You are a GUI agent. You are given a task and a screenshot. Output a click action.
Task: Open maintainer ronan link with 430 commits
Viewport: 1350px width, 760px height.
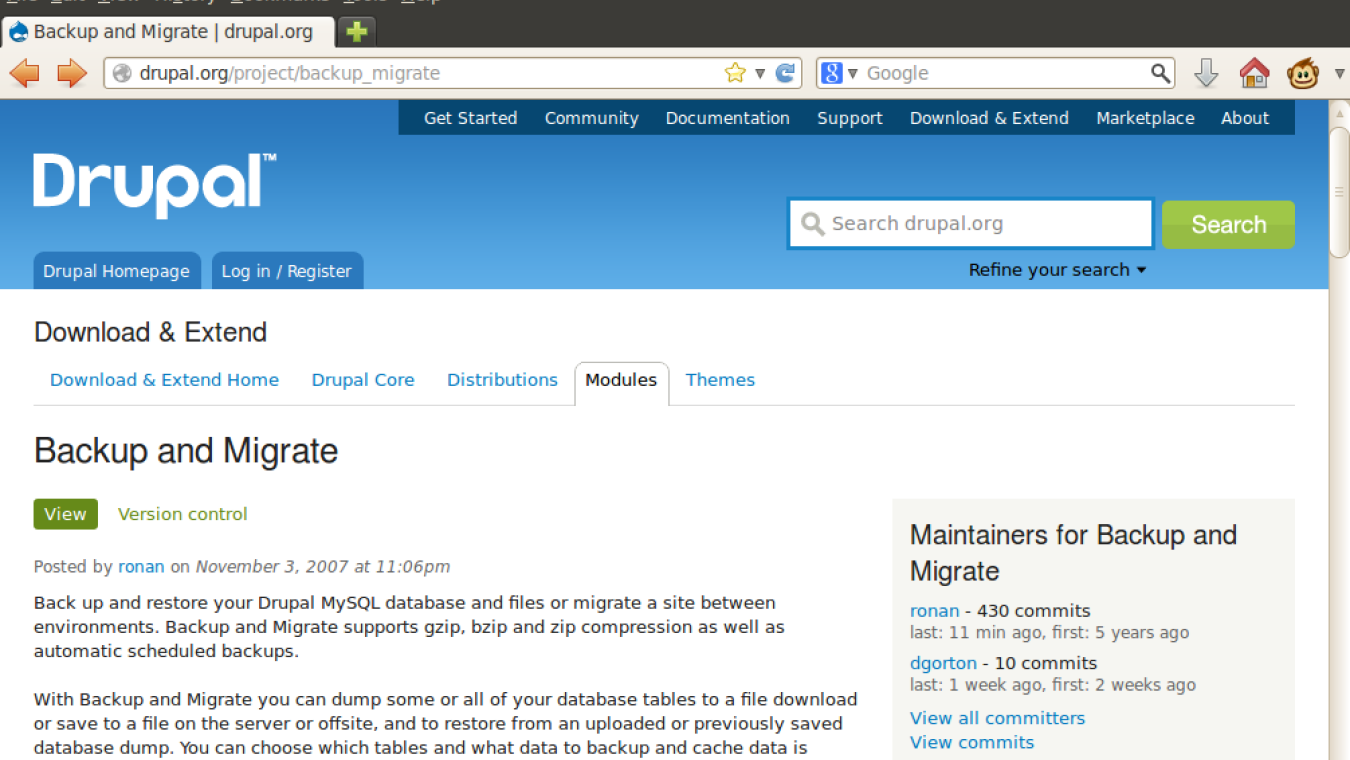(x=934, y=611)
